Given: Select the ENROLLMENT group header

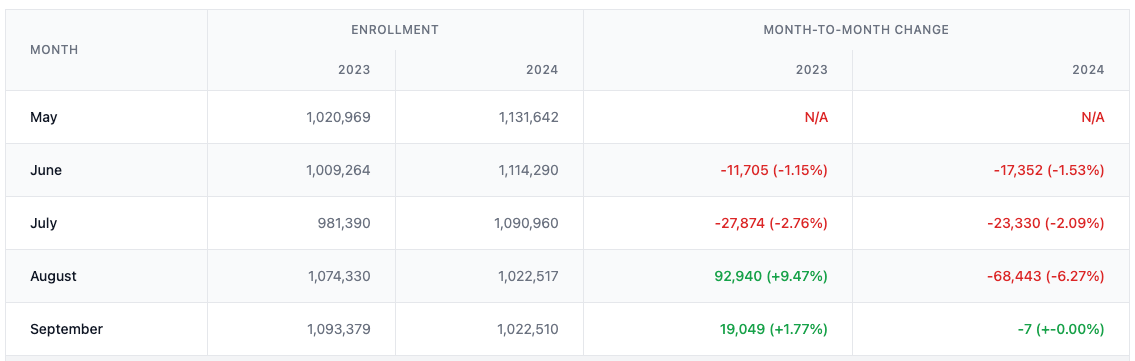Looking at the screenshot, I should pos(395,30).
